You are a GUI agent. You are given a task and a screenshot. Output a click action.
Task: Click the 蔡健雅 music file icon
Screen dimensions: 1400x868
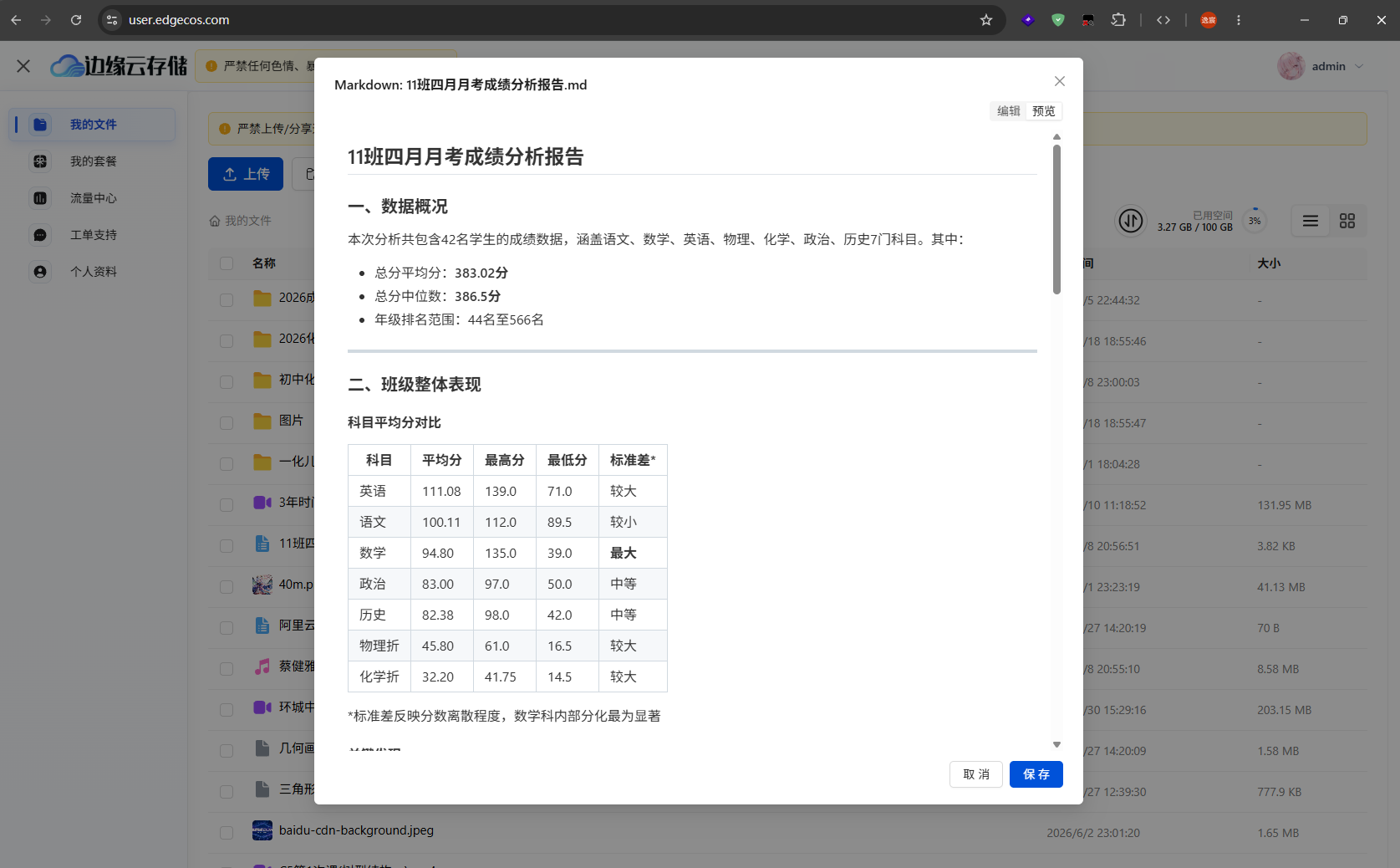(262, 666)
